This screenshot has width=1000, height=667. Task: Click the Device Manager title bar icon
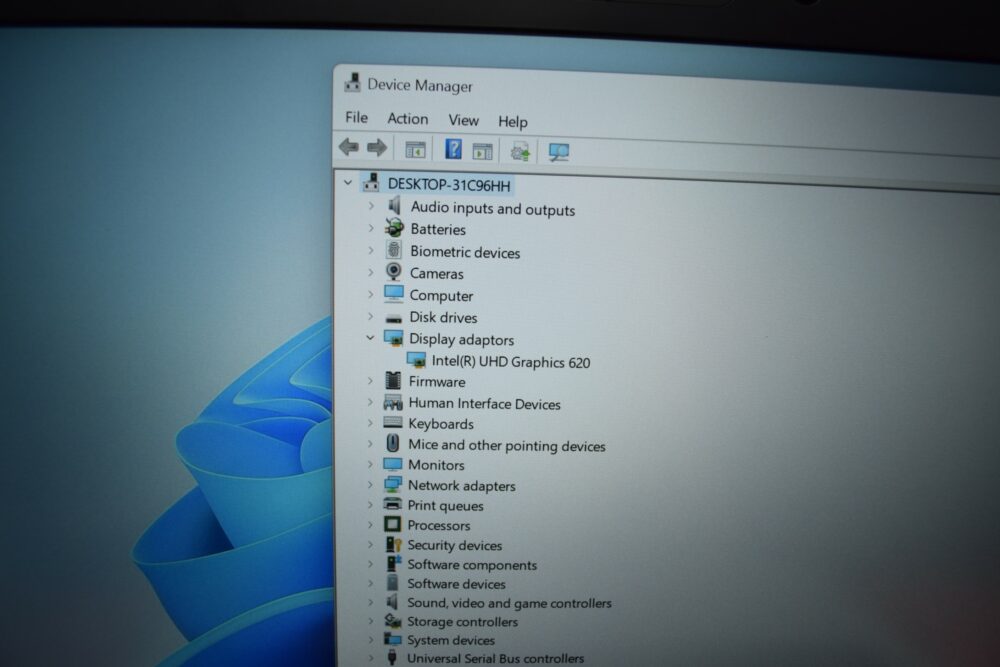point(352,83)
